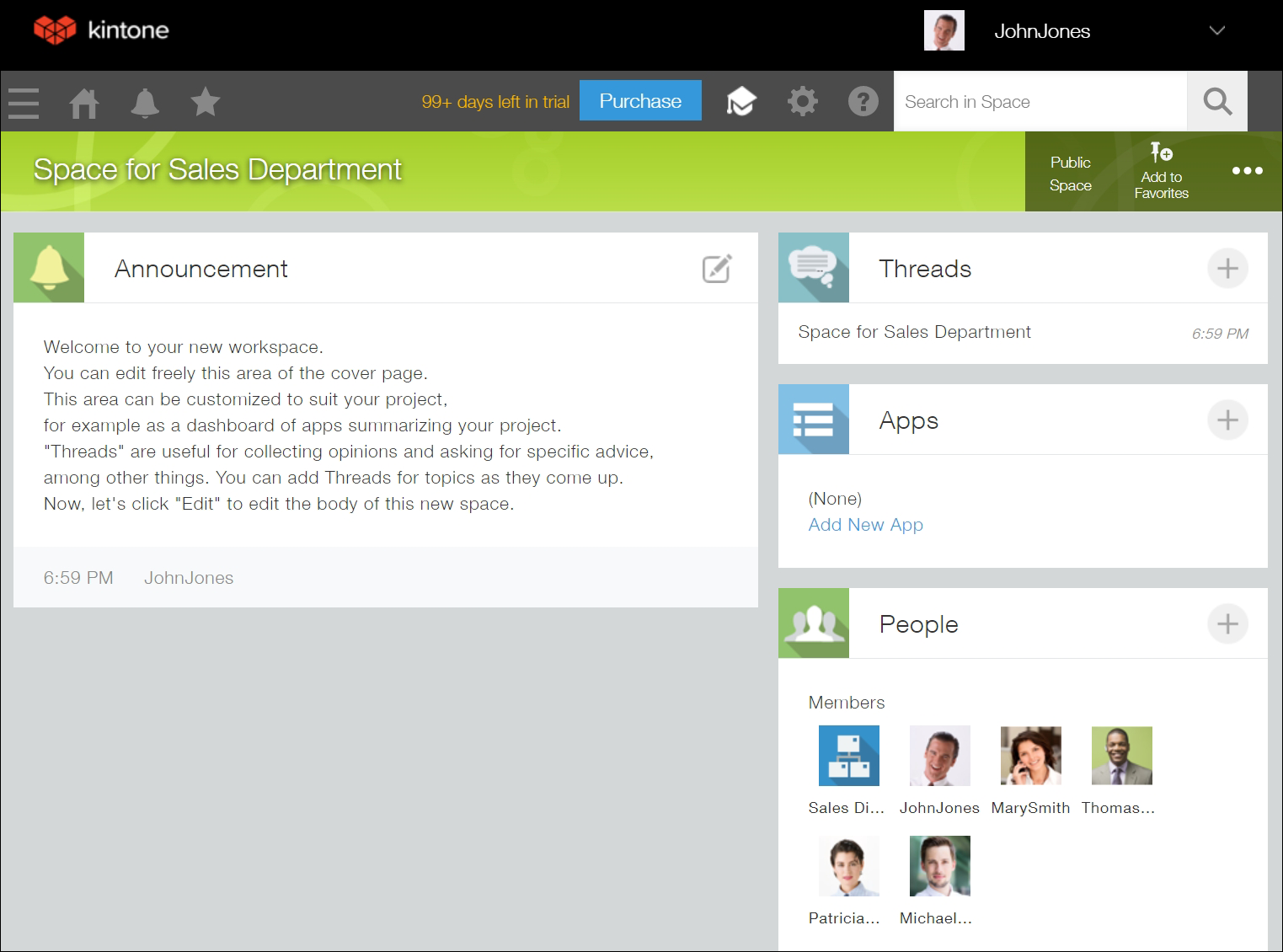Open the kintone tutorials graduation-cap icon
The height and width of the screenshot is (952, 1283).
tap(740, 100)
